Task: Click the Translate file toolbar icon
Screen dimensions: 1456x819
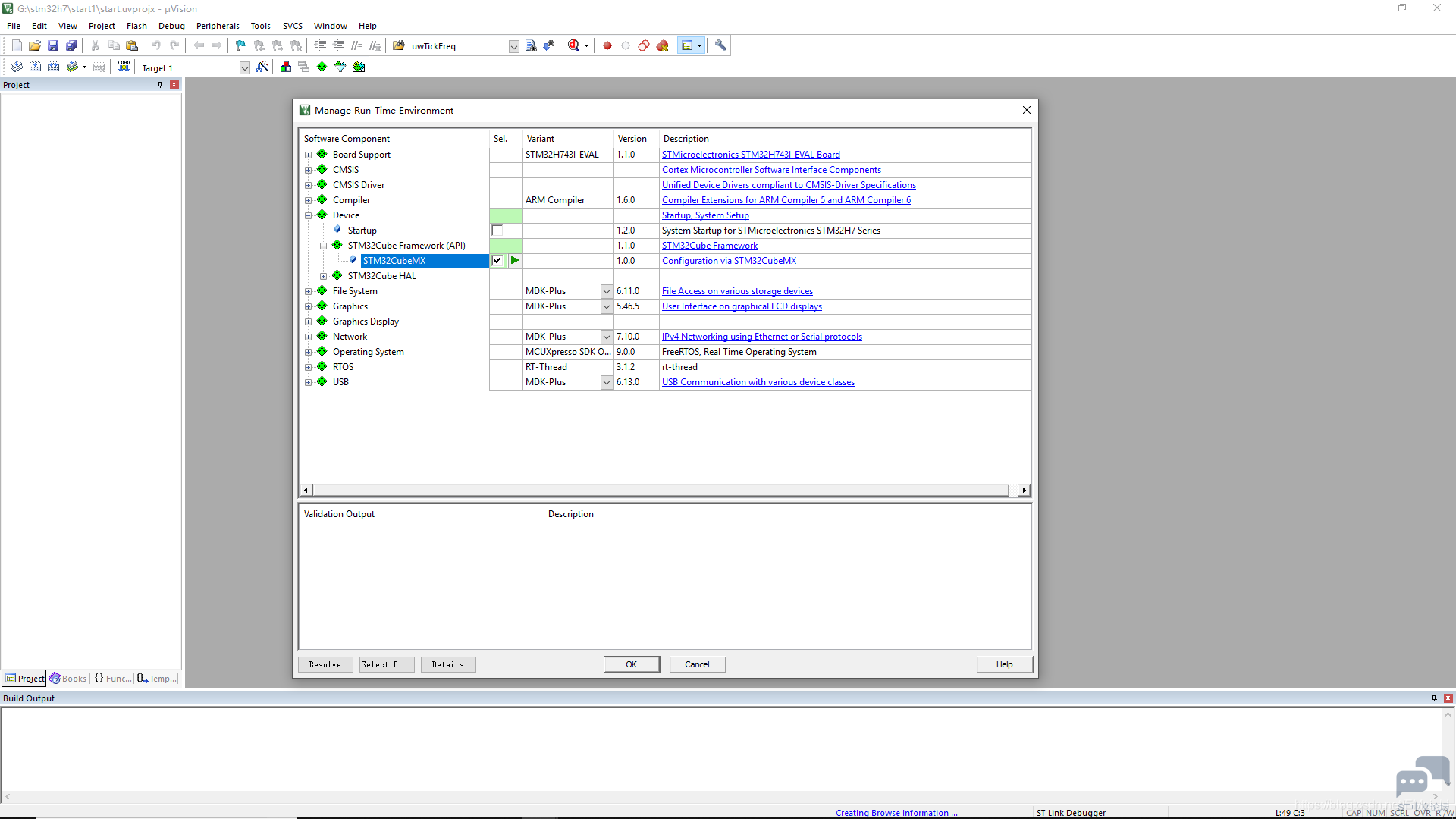Action: [17, 67]
